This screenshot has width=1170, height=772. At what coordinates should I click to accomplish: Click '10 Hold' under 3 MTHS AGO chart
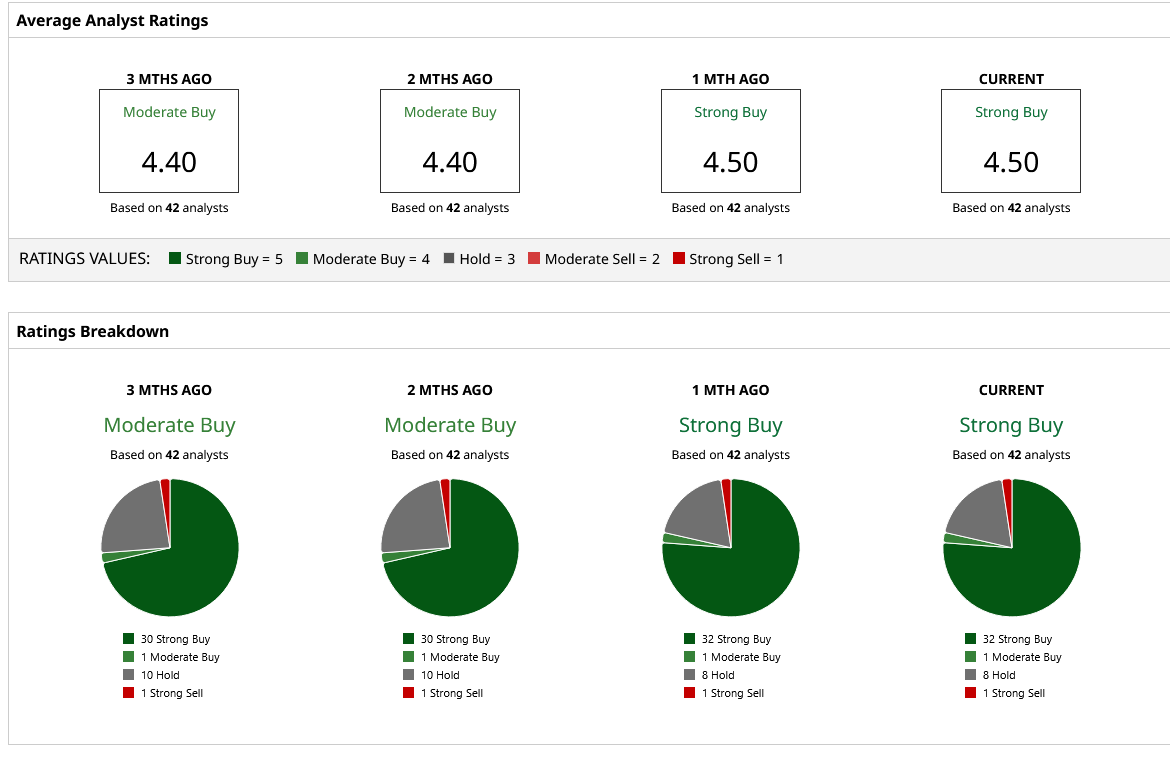point(151,675)
